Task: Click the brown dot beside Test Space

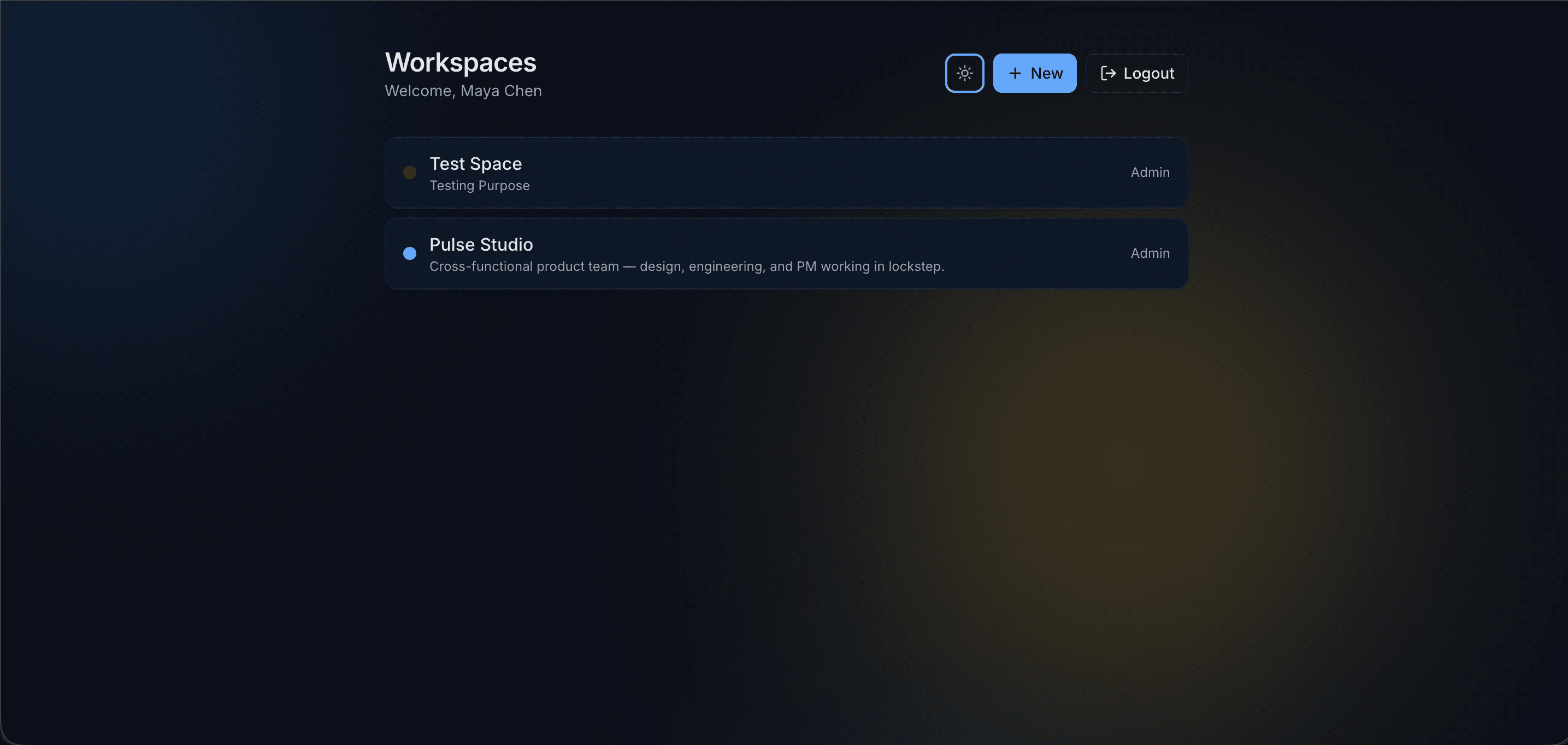Action: coord(410,173)
